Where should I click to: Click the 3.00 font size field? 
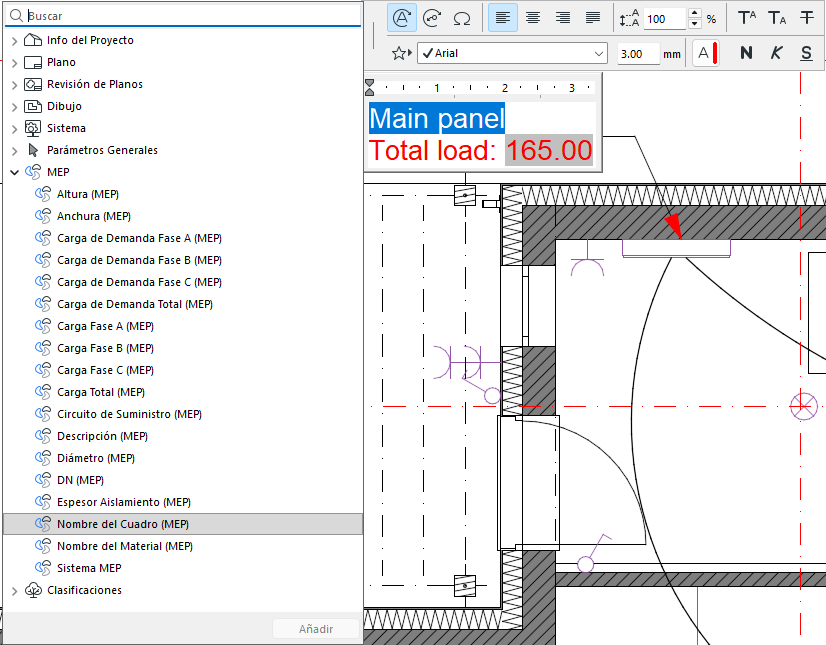point(638,54)
